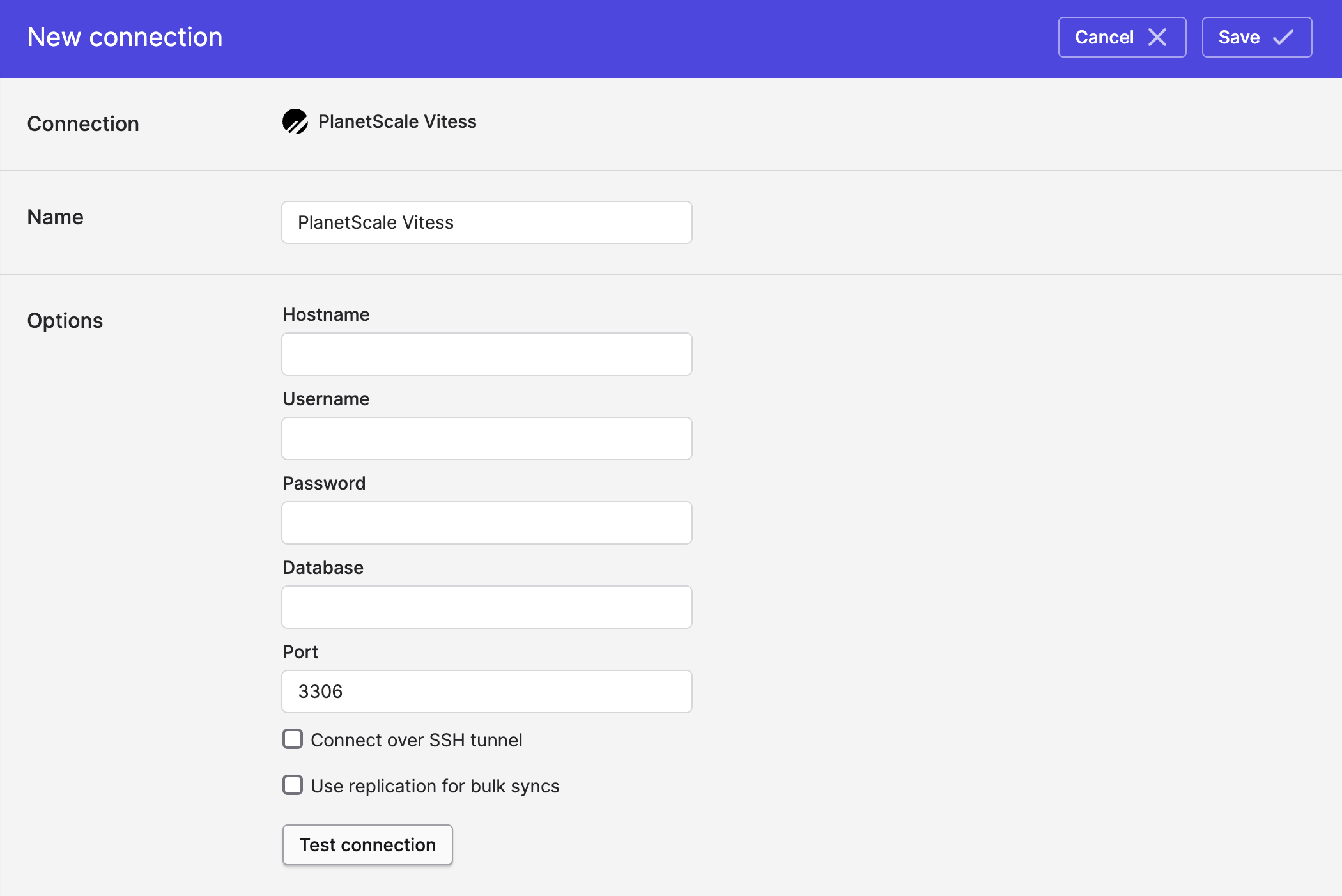
Task: Focus the Password input field
Action: click(487, 523)
